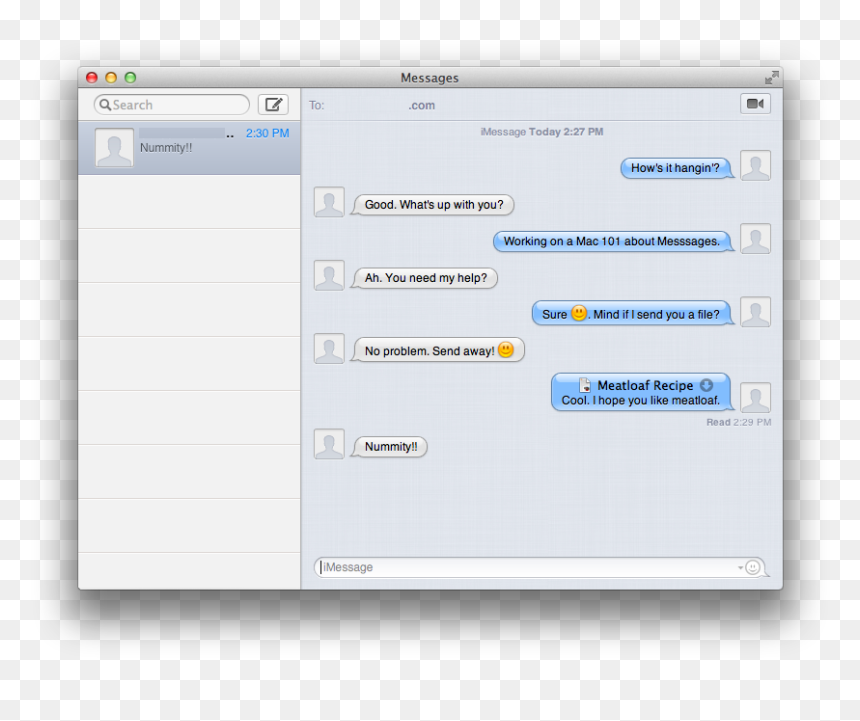Click the sidebar conversation contact avatar
Screen dimensions: 860x721
(114, 147)
